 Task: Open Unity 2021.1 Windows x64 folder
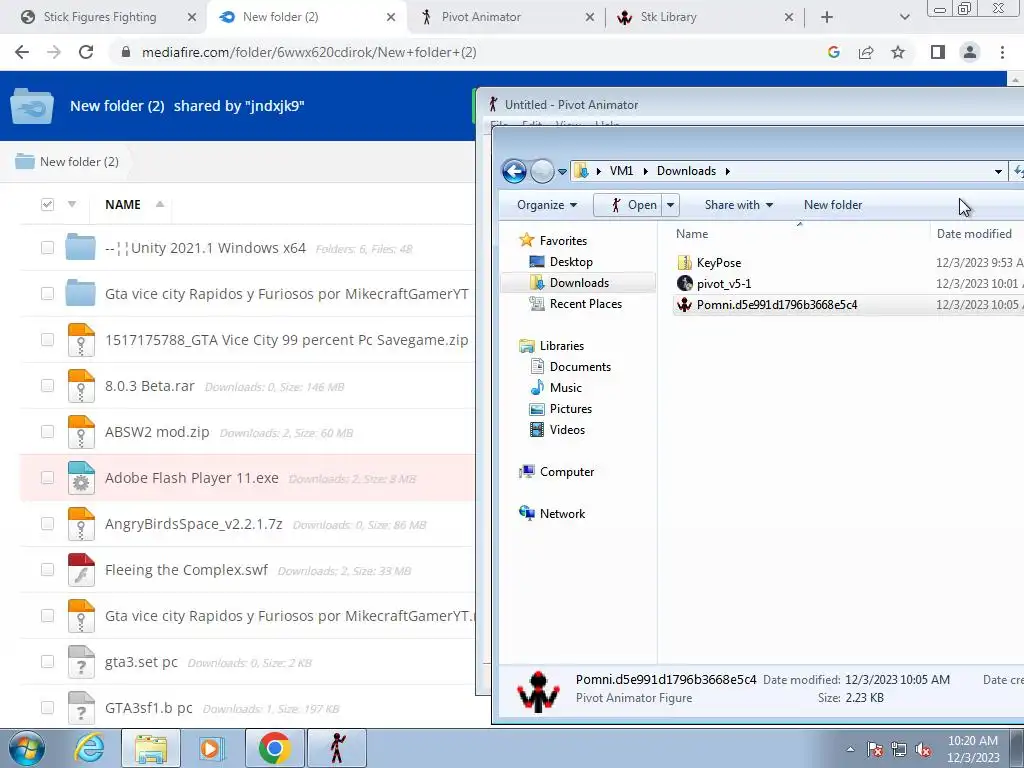click(x=205, y=248)
